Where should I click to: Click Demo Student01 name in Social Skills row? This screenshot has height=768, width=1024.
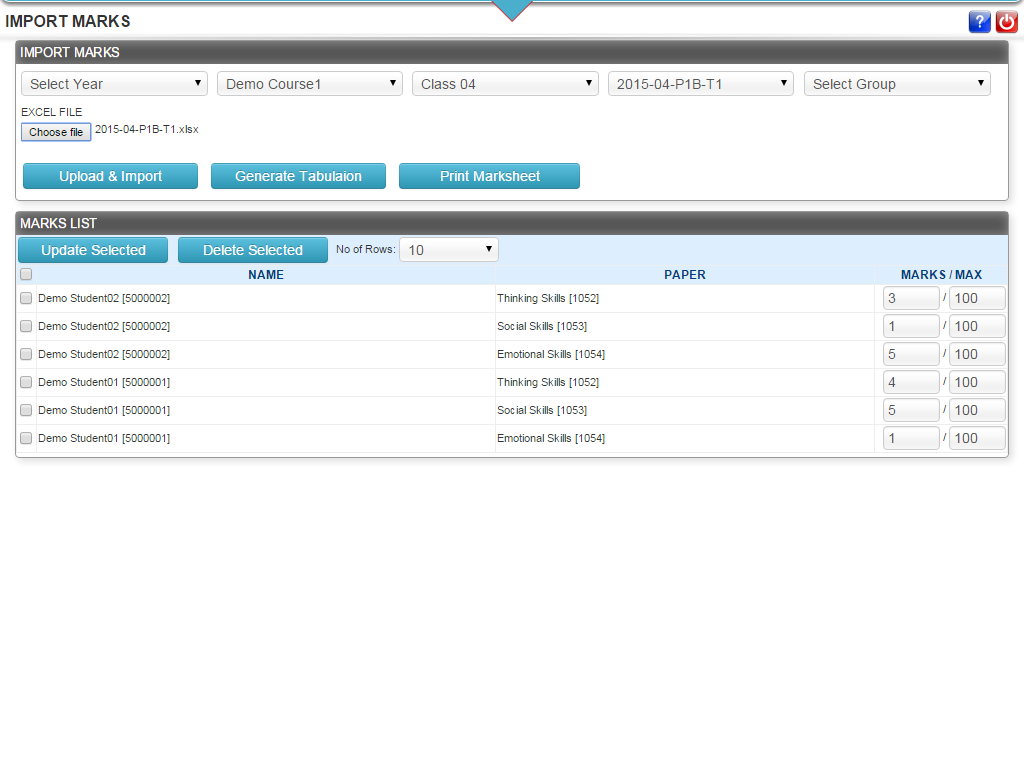click(x=104, y=411)
